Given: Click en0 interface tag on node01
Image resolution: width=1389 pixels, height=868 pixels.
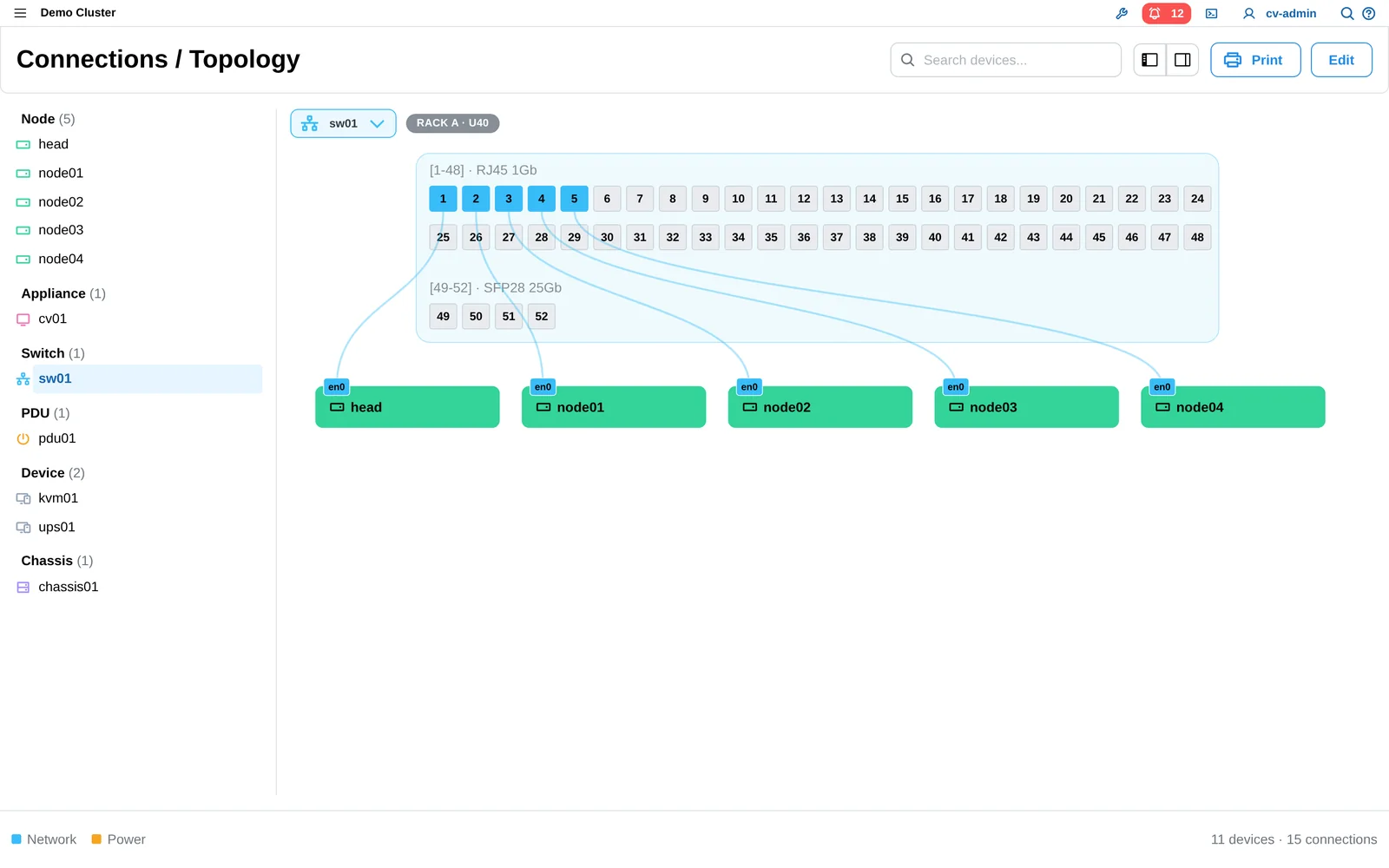Looking at the screenshot, I should tap(543, 387).
